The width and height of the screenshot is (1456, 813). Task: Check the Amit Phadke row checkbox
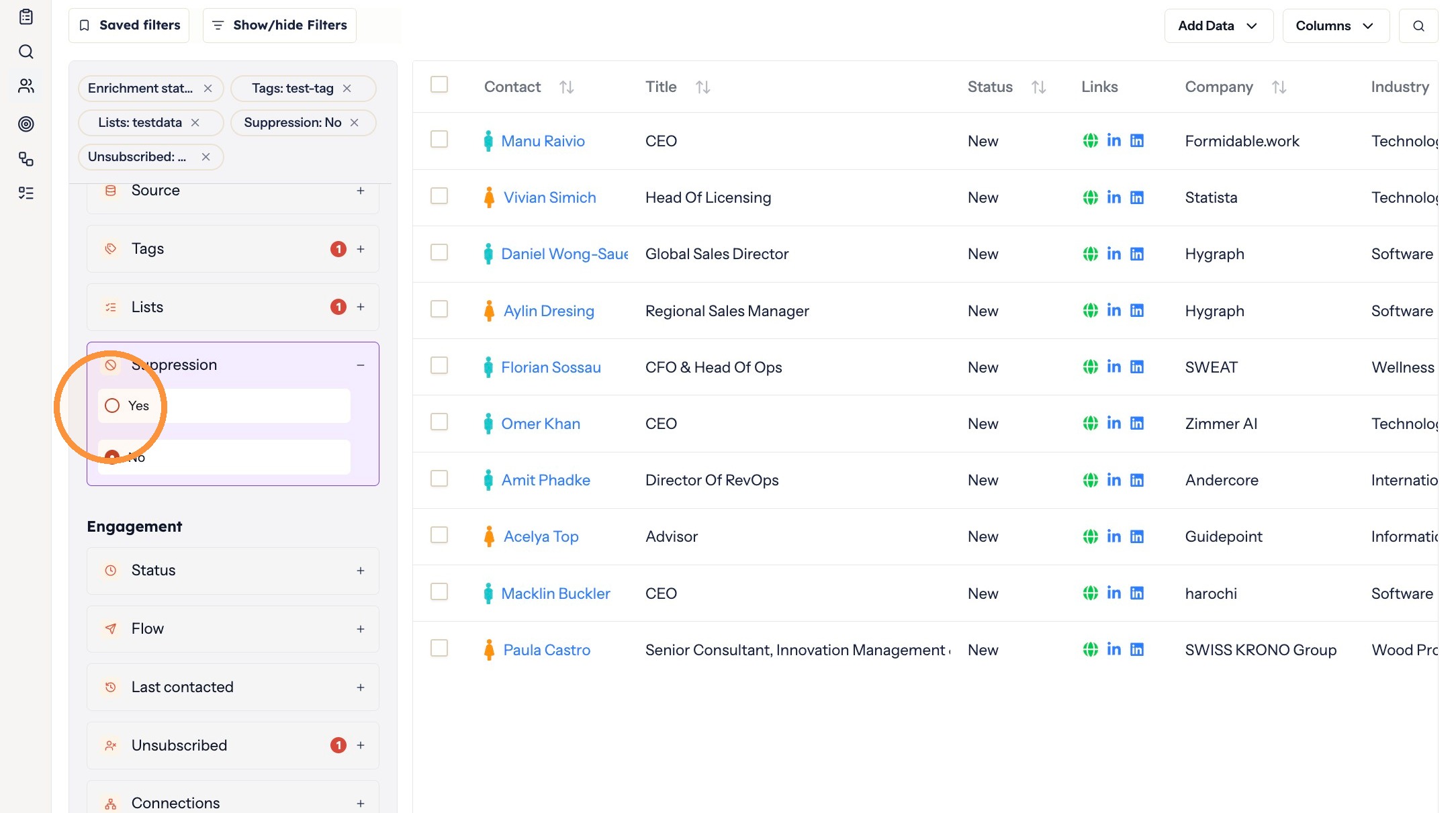click(439, 478)
